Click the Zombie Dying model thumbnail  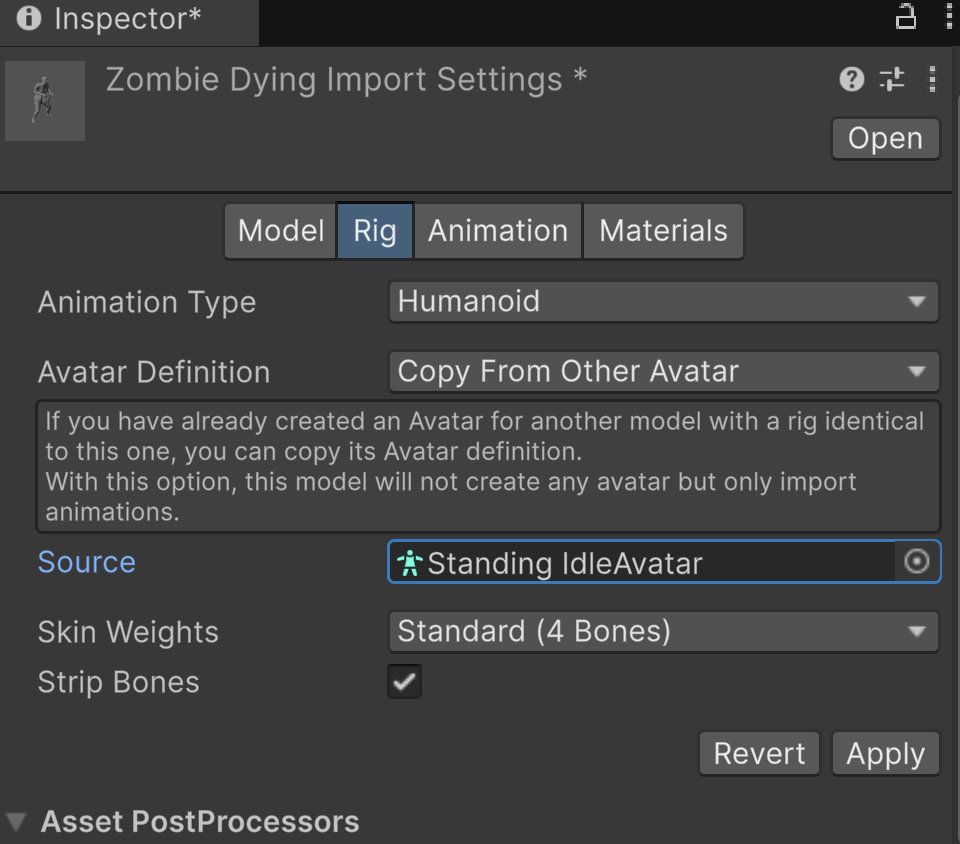45,100
